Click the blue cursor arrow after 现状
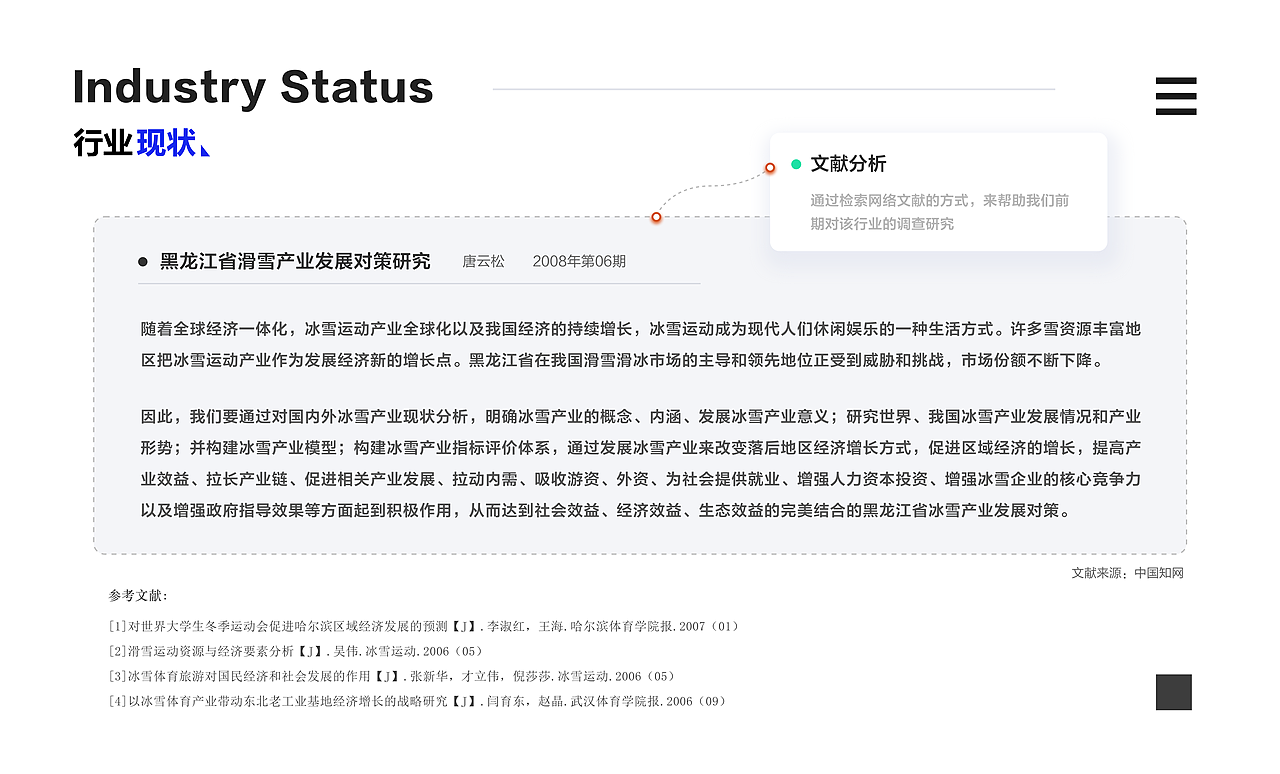This screenshot has height=774, width=1280. point(206,148)
